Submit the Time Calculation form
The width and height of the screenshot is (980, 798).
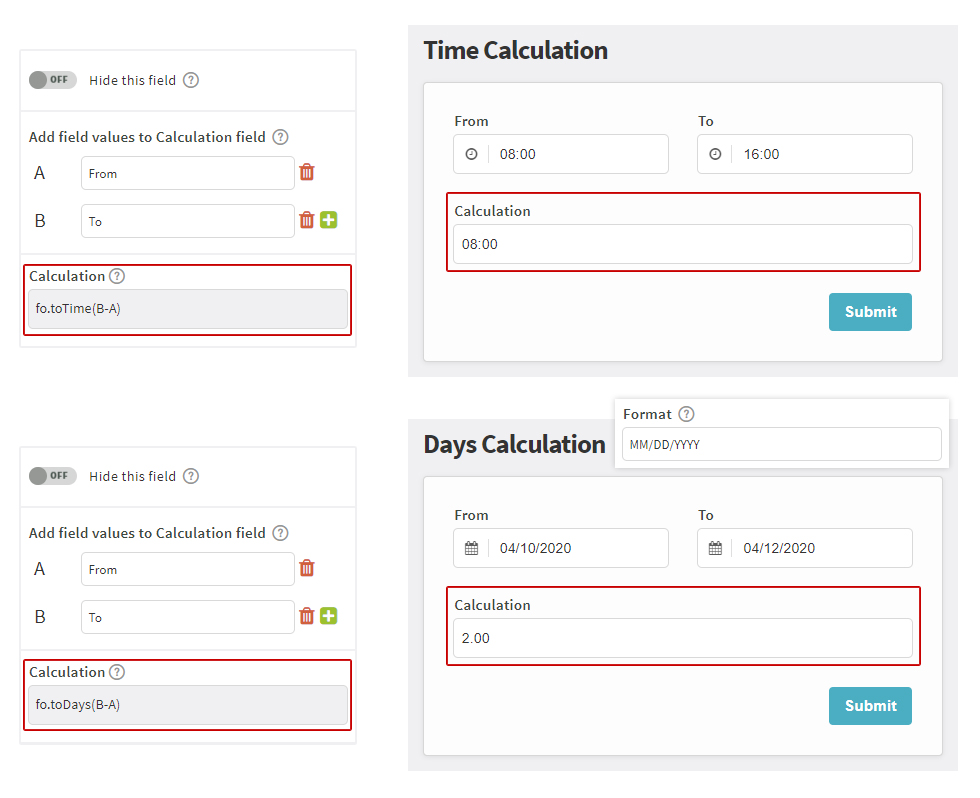(870, 311)
